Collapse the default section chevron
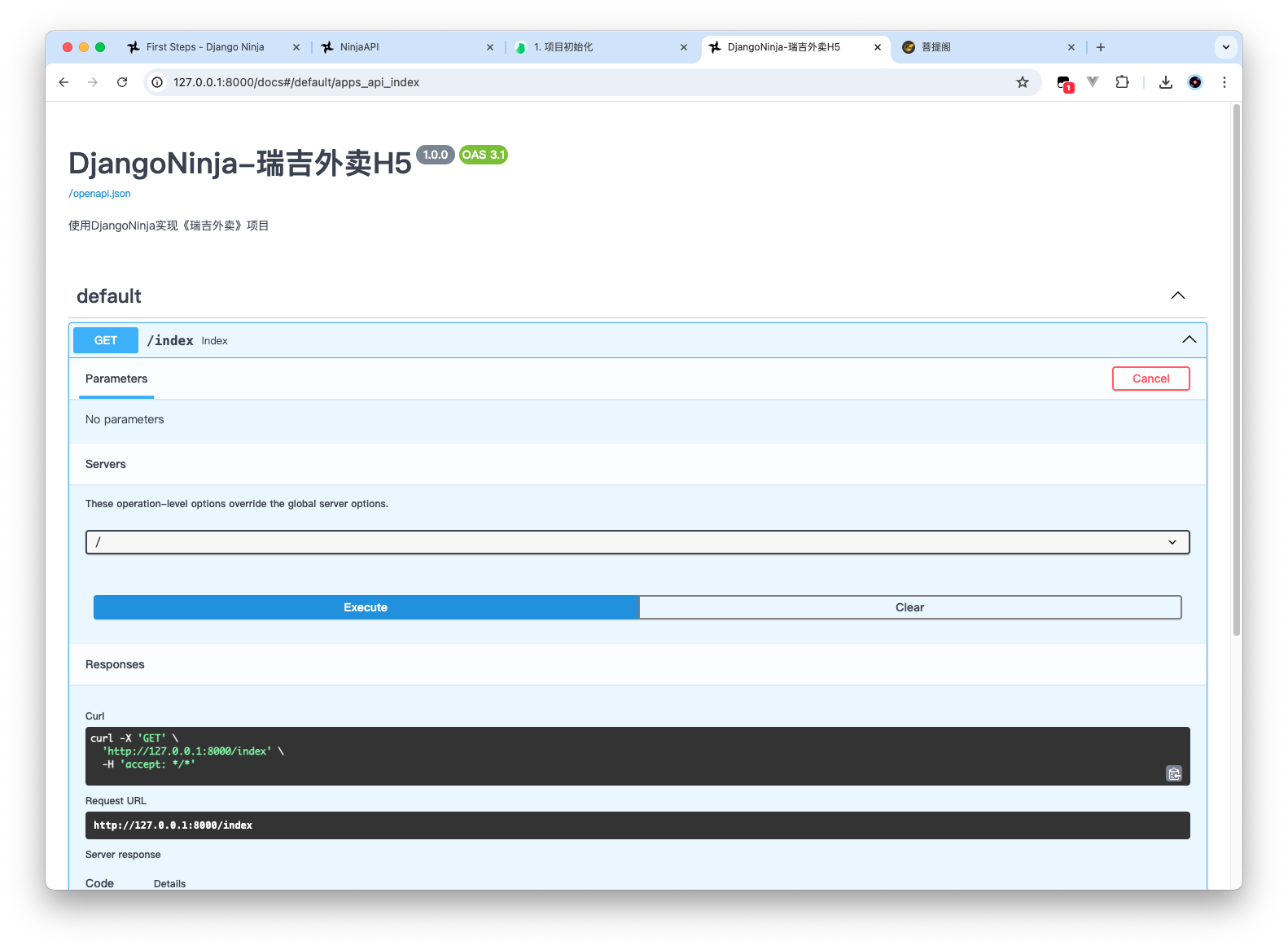This screenshot has width=1288, height=950. (1178, 296)
